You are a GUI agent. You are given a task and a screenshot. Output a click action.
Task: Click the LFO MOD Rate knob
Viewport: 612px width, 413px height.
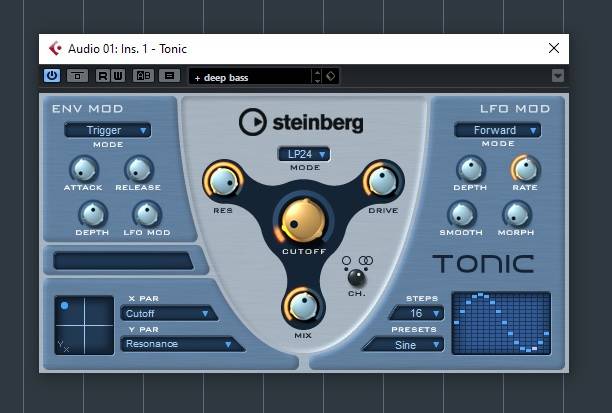525,169
